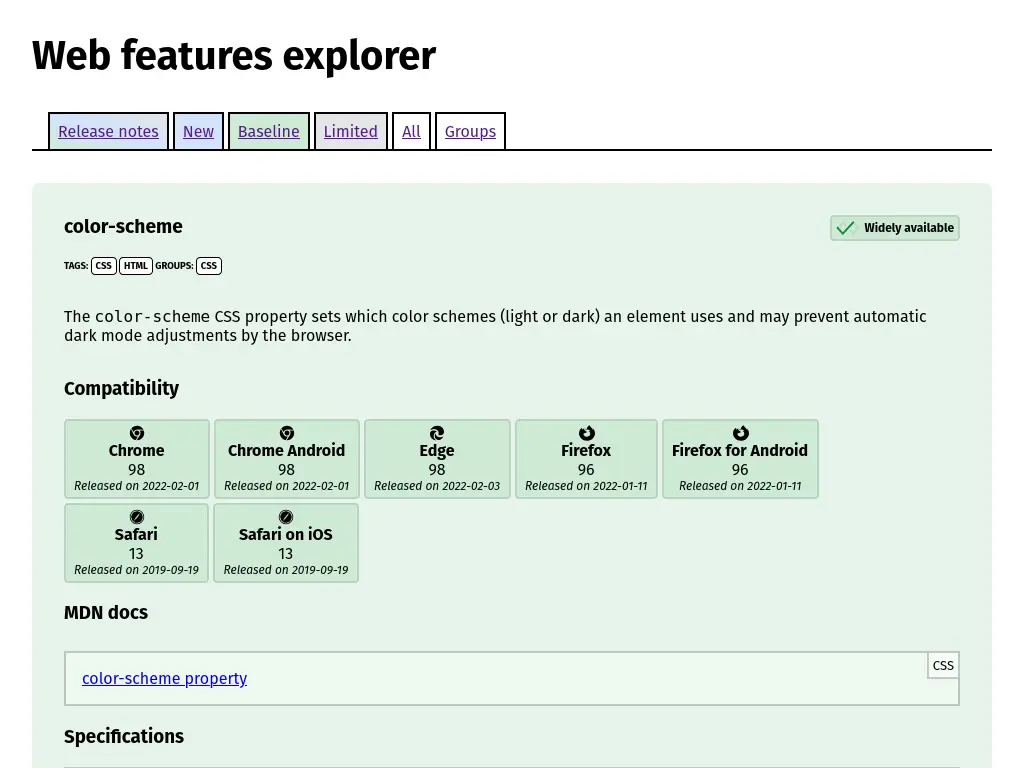Screen dimensions: 1024x768
Task: Open the color-scheme property MDN link
Action: click(x=164, y=678)
